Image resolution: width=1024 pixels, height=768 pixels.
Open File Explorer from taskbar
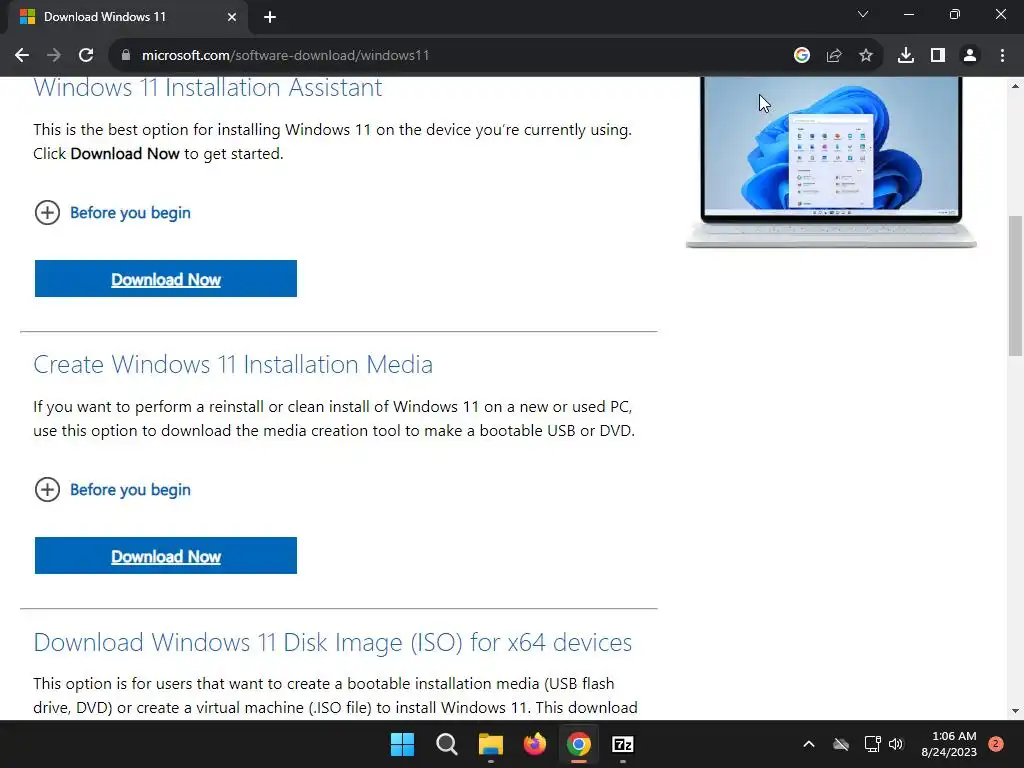pos(490,744)
